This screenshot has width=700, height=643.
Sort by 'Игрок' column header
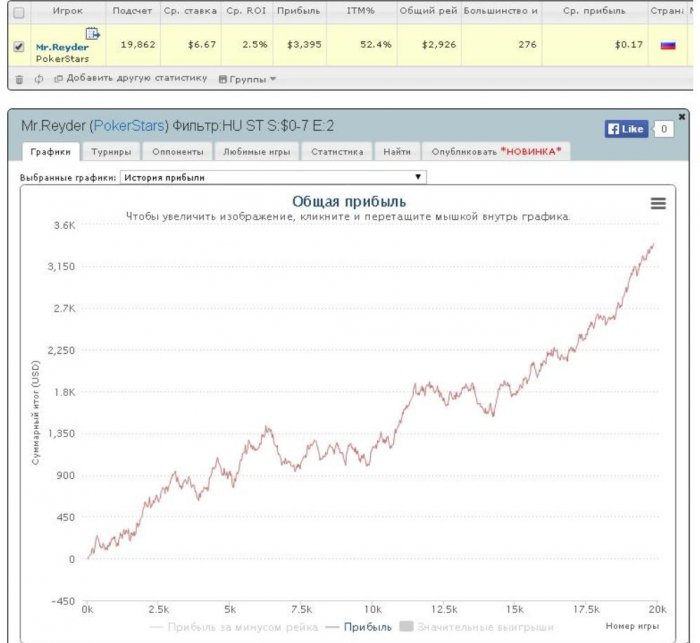pyautogui.click(x=68, y=11)
